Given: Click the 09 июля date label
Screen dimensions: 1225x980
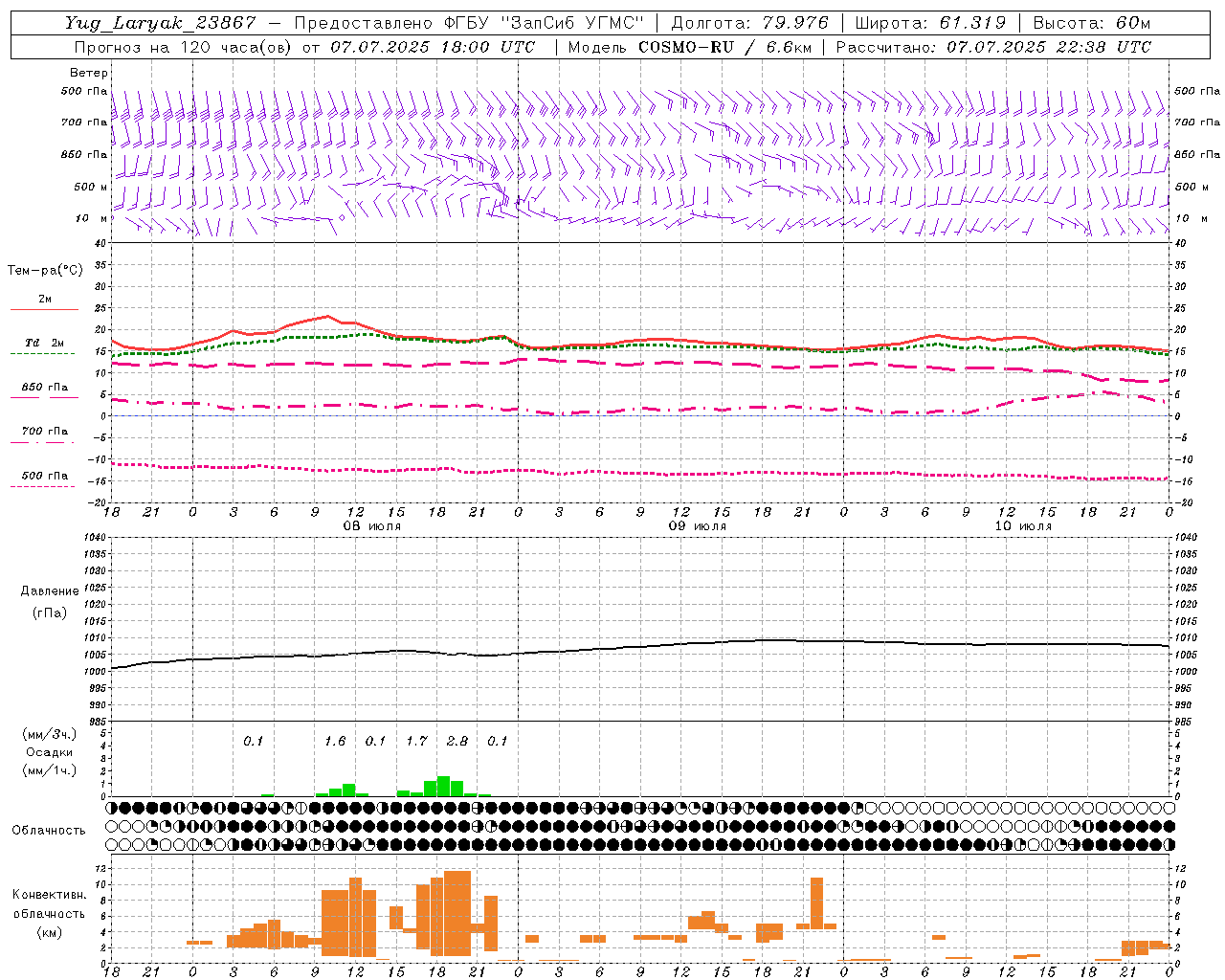Looking at the screenshot, I should pyautogui.click(x=697, y=526).
